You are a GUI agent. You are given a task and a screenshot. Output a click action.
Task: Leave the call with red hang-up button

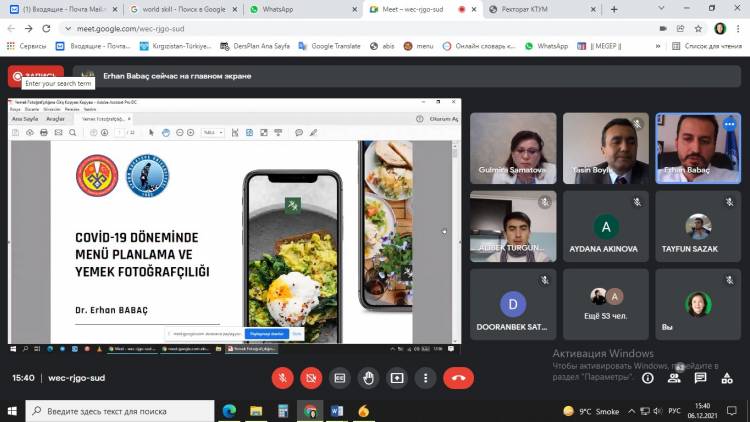click(x=458, y=378)
